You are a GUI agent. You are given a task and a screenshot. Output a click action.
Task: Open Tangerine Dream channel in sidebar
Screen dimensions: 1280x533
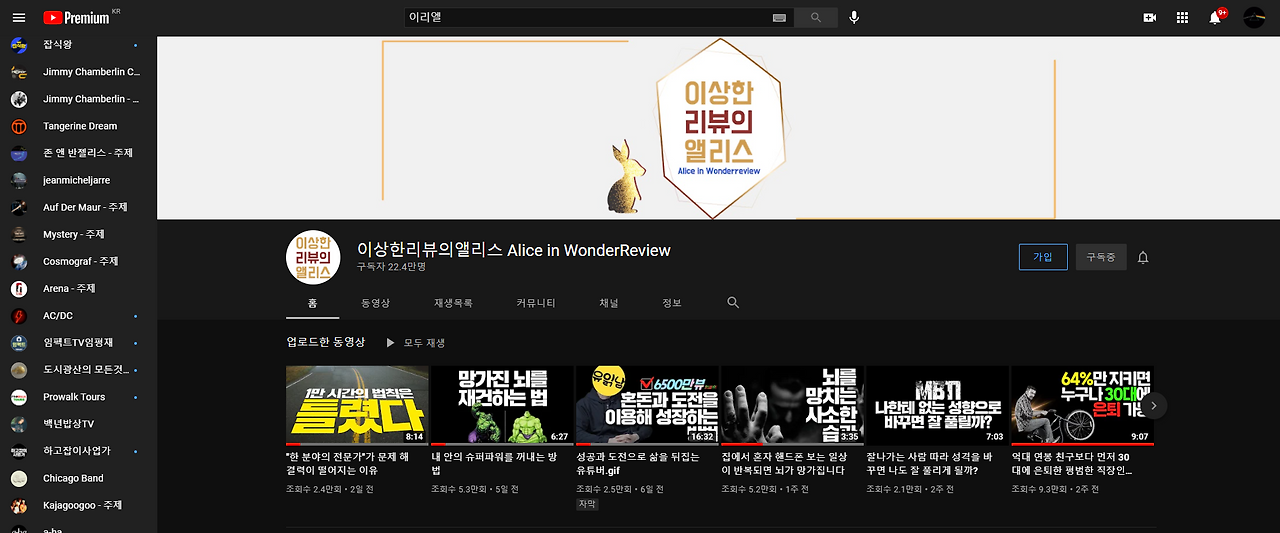pyautogui.click(x=76, y=126)
